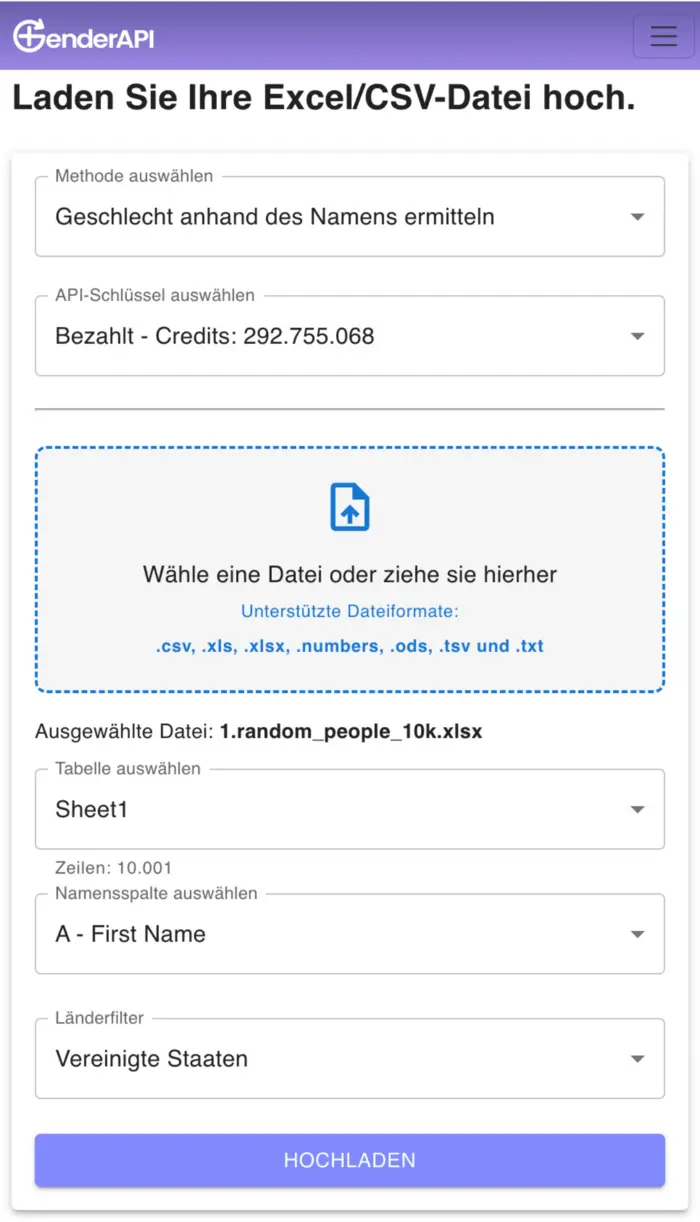Viewport: 700px width, 1222px height.
Task: Expand the 'Vereinigte Staaten' country filter
Action: click(x=152, y=1059)
